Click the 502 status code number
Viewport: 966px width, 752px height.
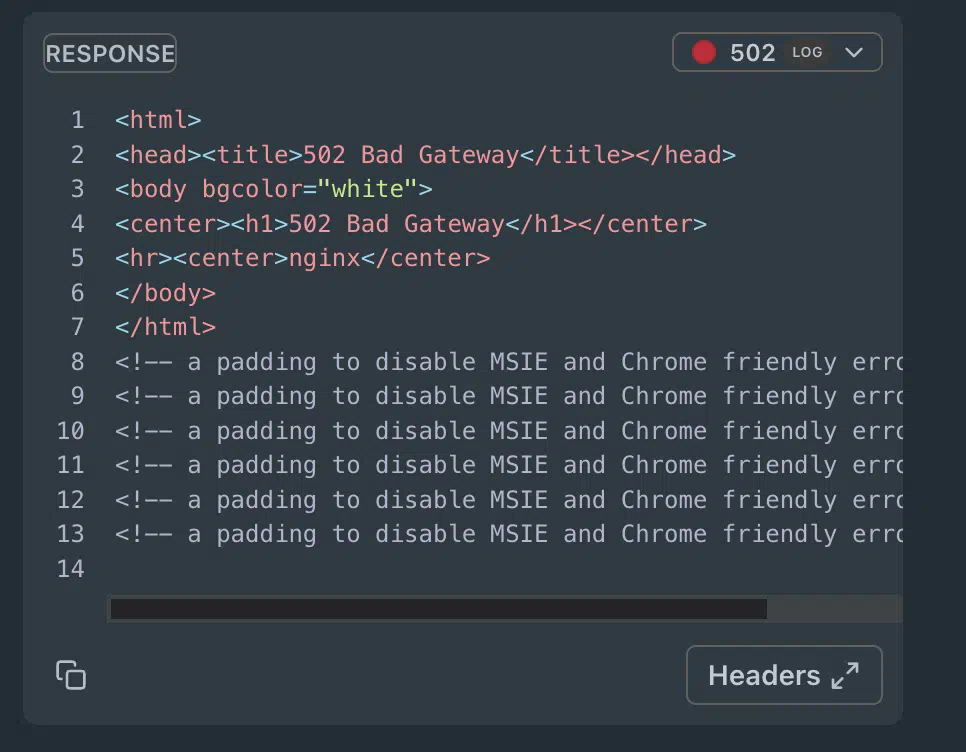tap(752, 53)
